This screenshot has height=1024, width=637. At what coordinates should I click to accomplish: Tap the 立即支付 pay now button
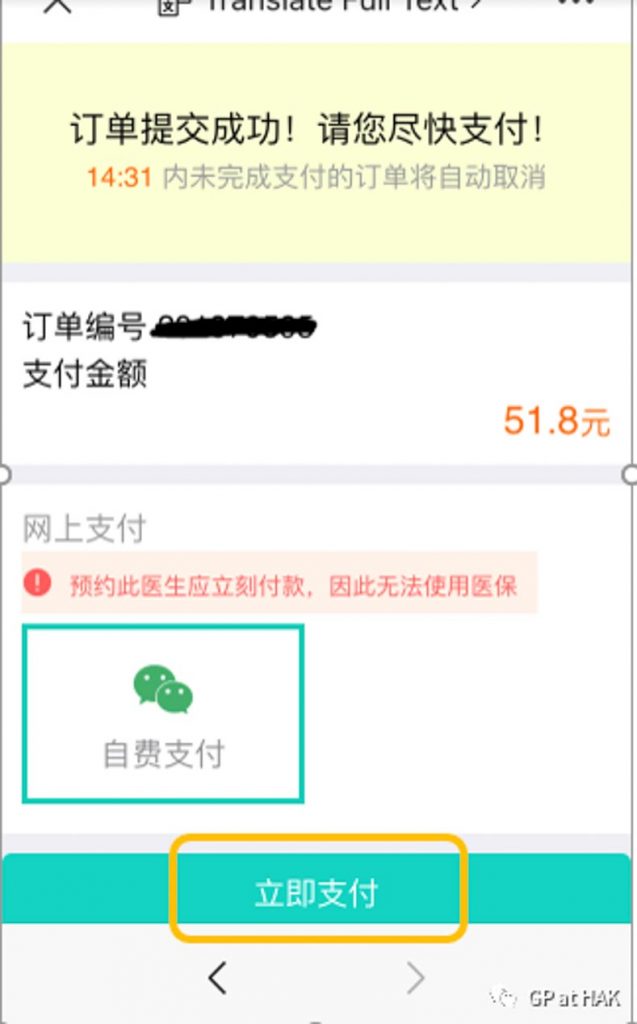[317, 893]
